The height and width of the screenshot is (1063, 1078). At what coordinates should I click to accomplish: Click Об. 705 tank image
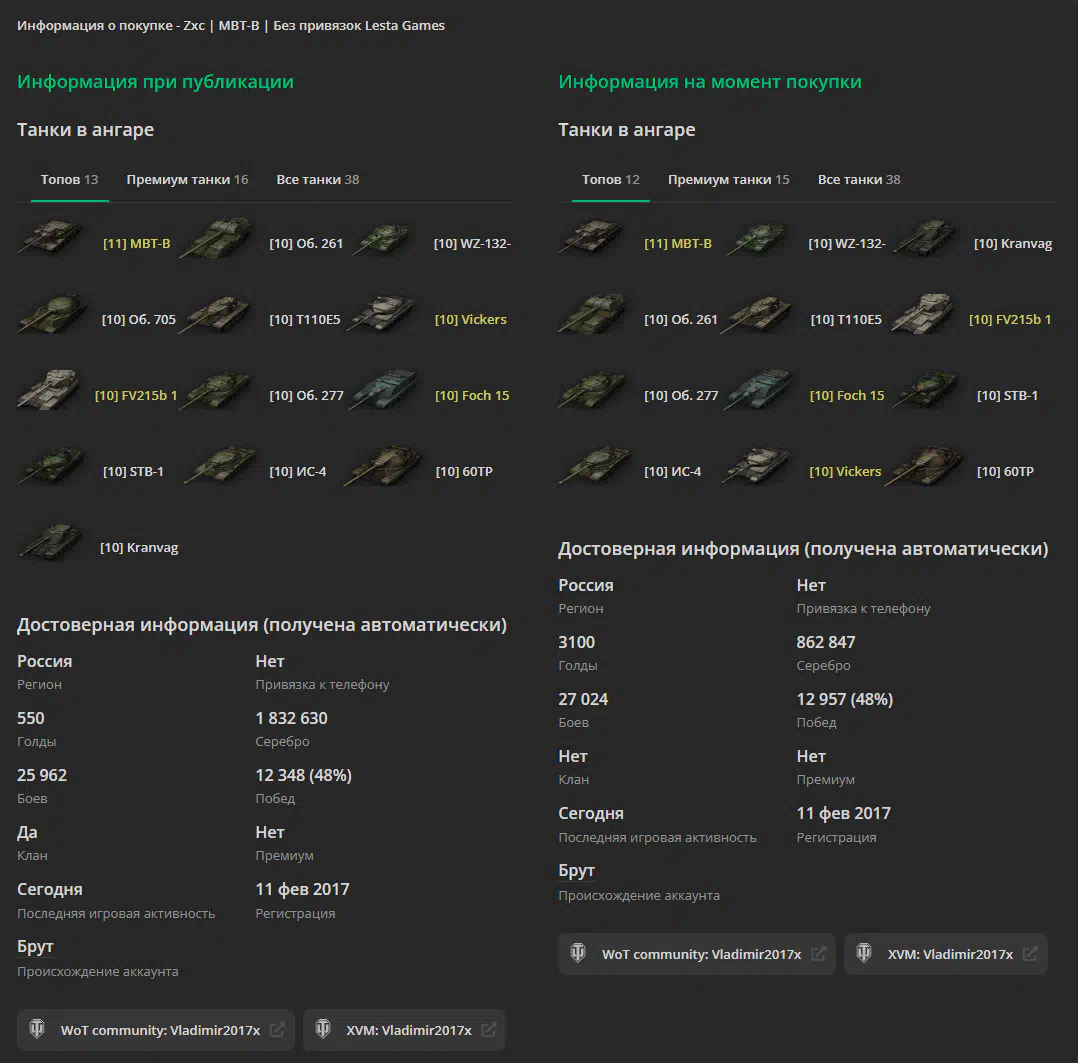point(52,314)
